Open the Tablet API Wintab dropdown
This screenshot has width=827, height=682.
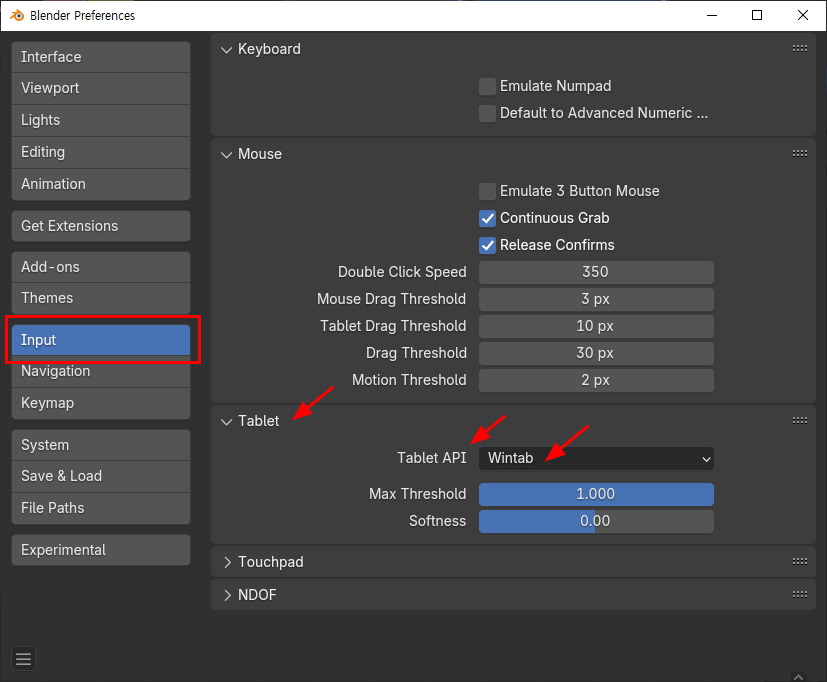coord(596,458)
